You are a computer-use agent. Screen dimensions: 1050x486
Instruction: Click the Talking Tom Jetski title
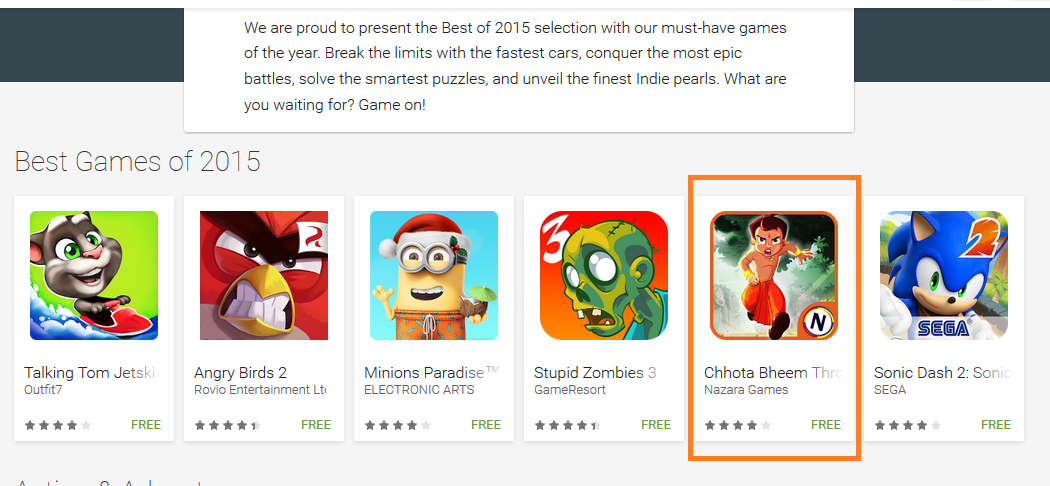pyautogui.click(x=90, y=373)
